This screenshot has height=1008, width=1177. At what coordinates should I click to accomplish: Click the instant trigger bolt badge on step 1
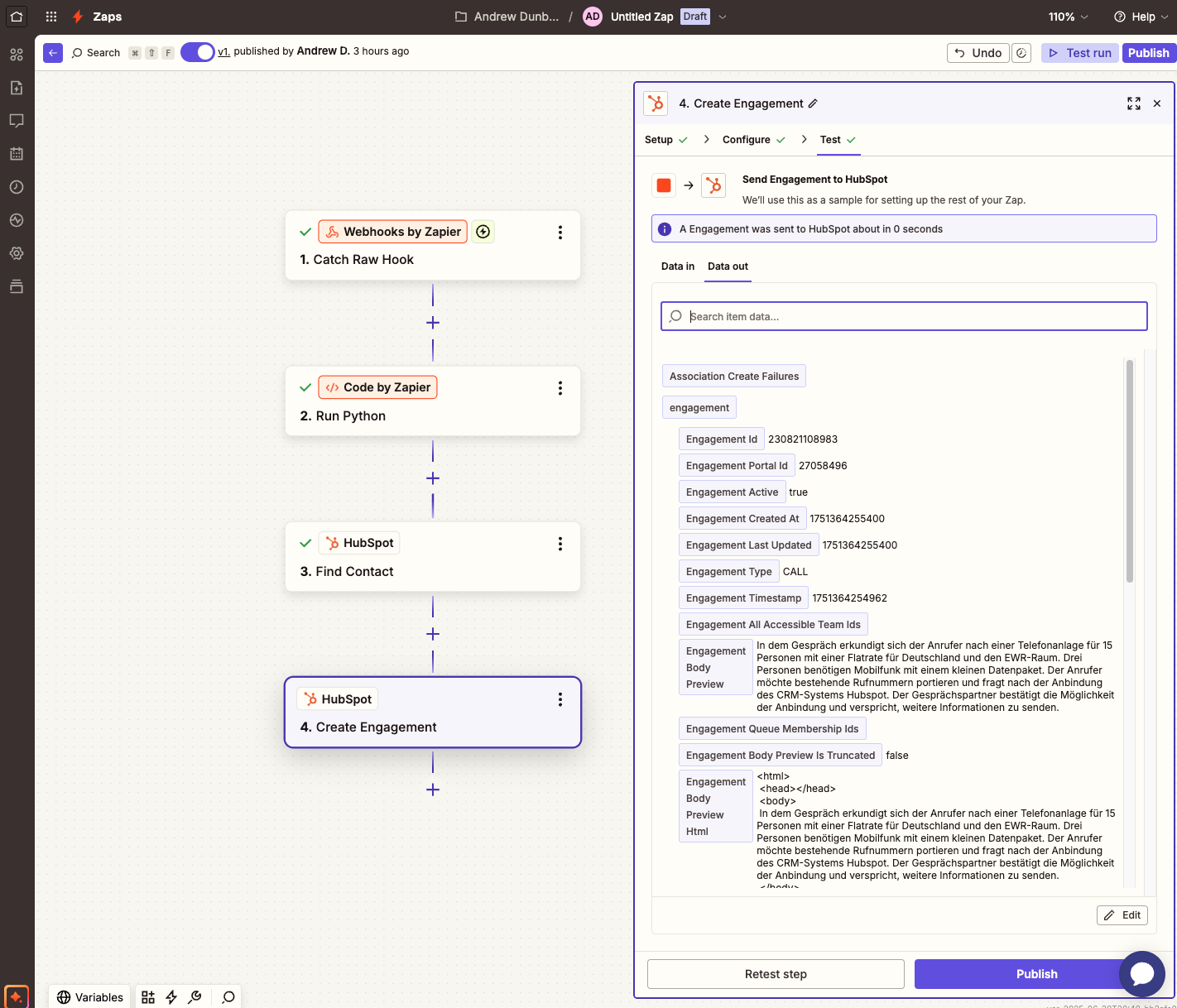pos(483,232)
